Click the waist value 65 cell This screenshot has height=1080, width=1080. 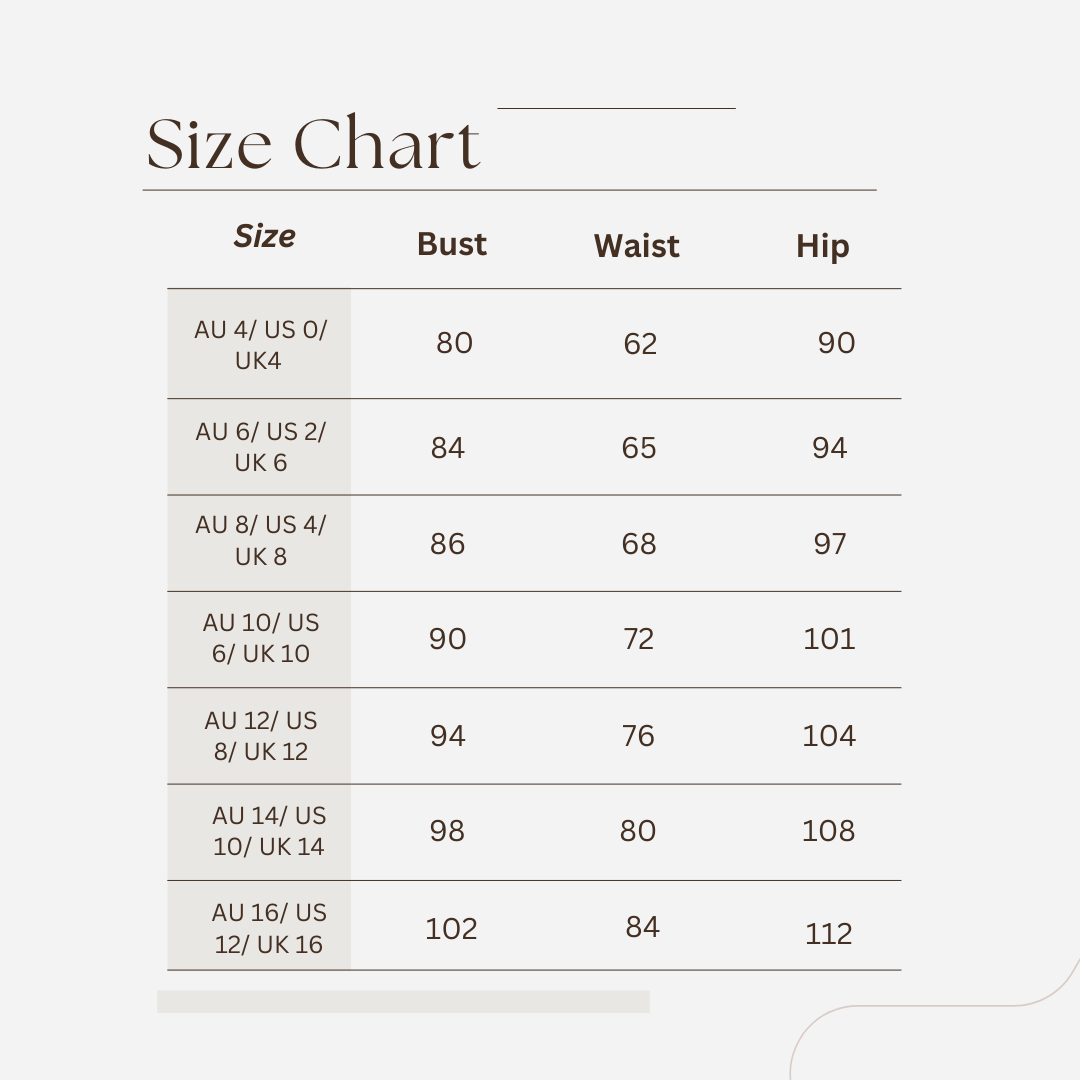click(638, 448)
